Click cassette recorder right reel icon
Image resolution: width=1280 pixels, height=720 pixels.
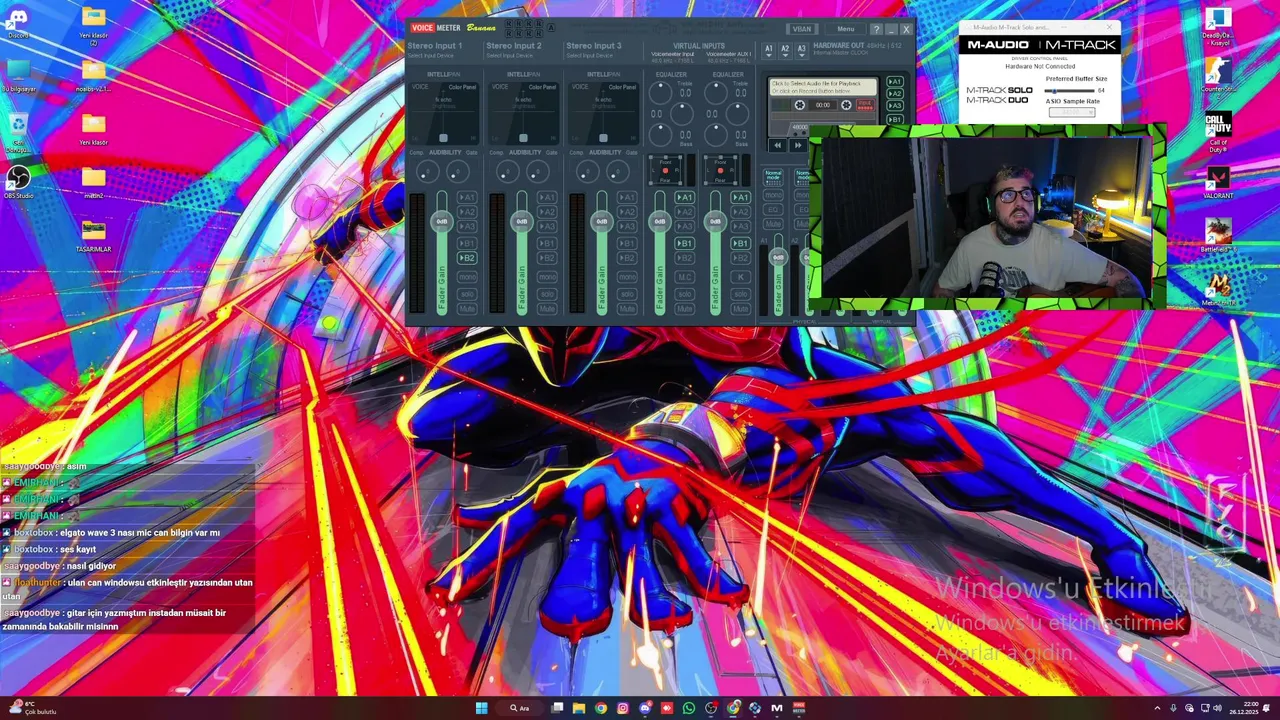click(x=846, y=105)
